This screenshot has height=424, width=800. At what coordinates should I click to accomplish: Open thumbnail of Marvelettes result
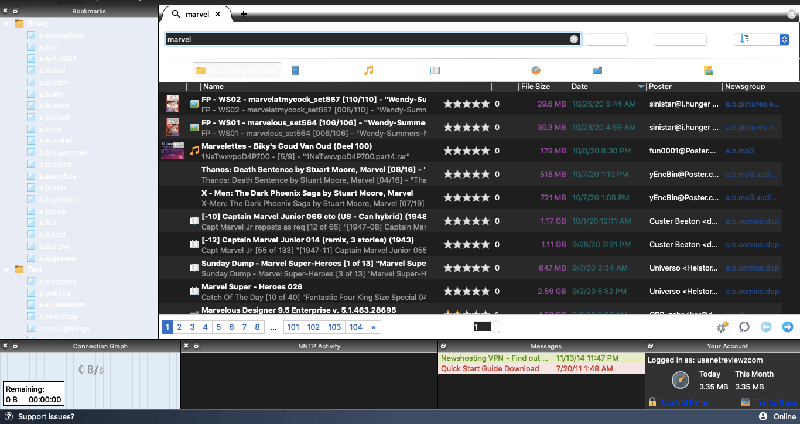click(172, 151)
